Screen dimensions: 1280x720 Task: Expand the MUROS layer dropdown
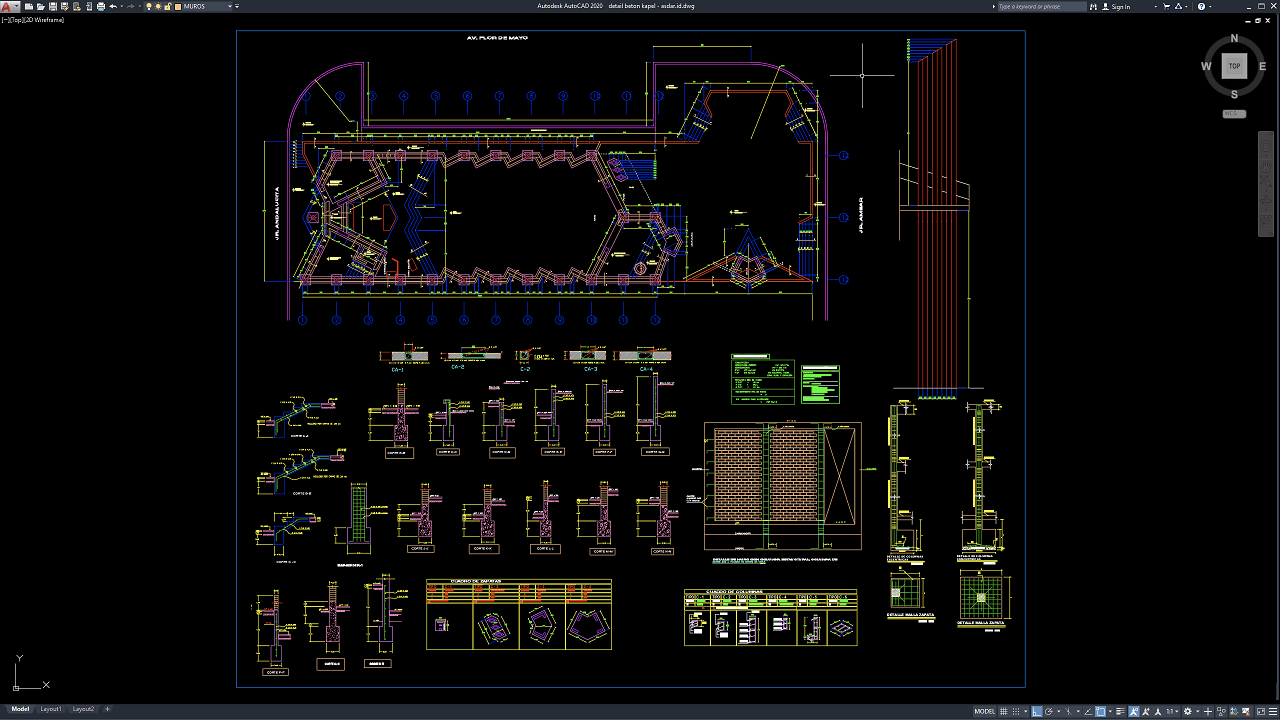tap(230, 6)
